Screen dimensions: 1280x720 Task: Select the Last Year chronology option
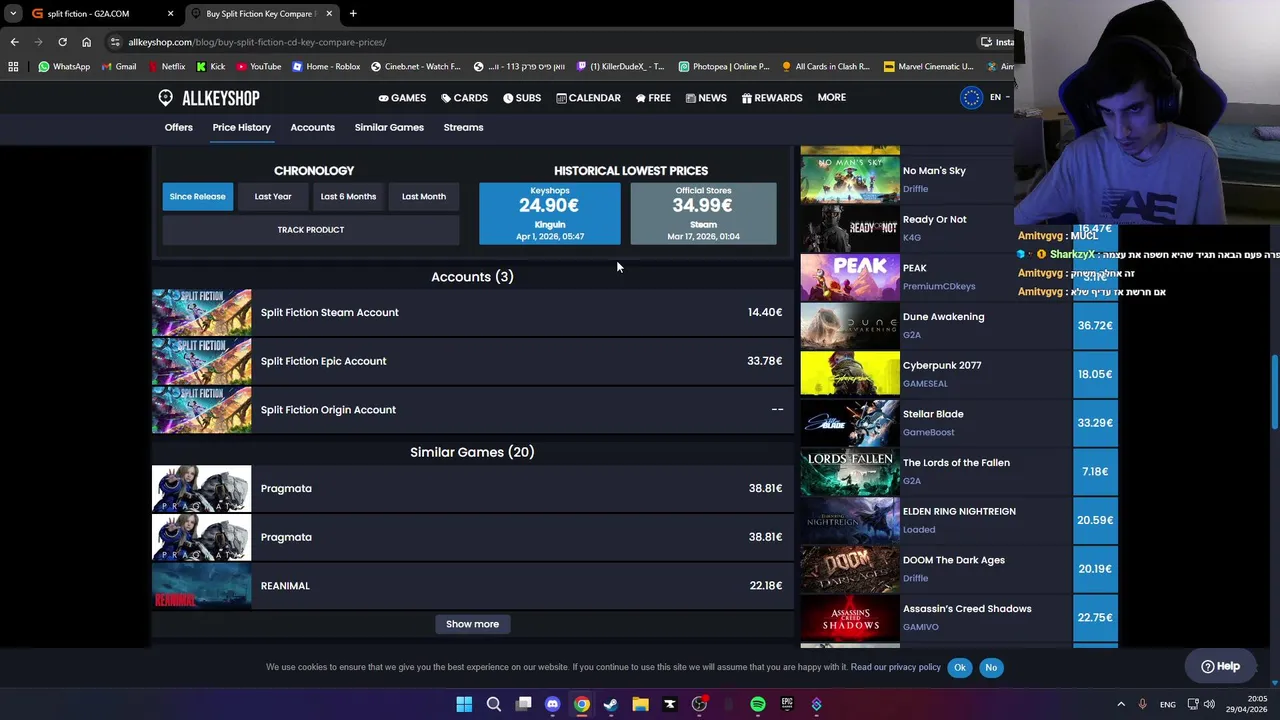pos(273,196)
